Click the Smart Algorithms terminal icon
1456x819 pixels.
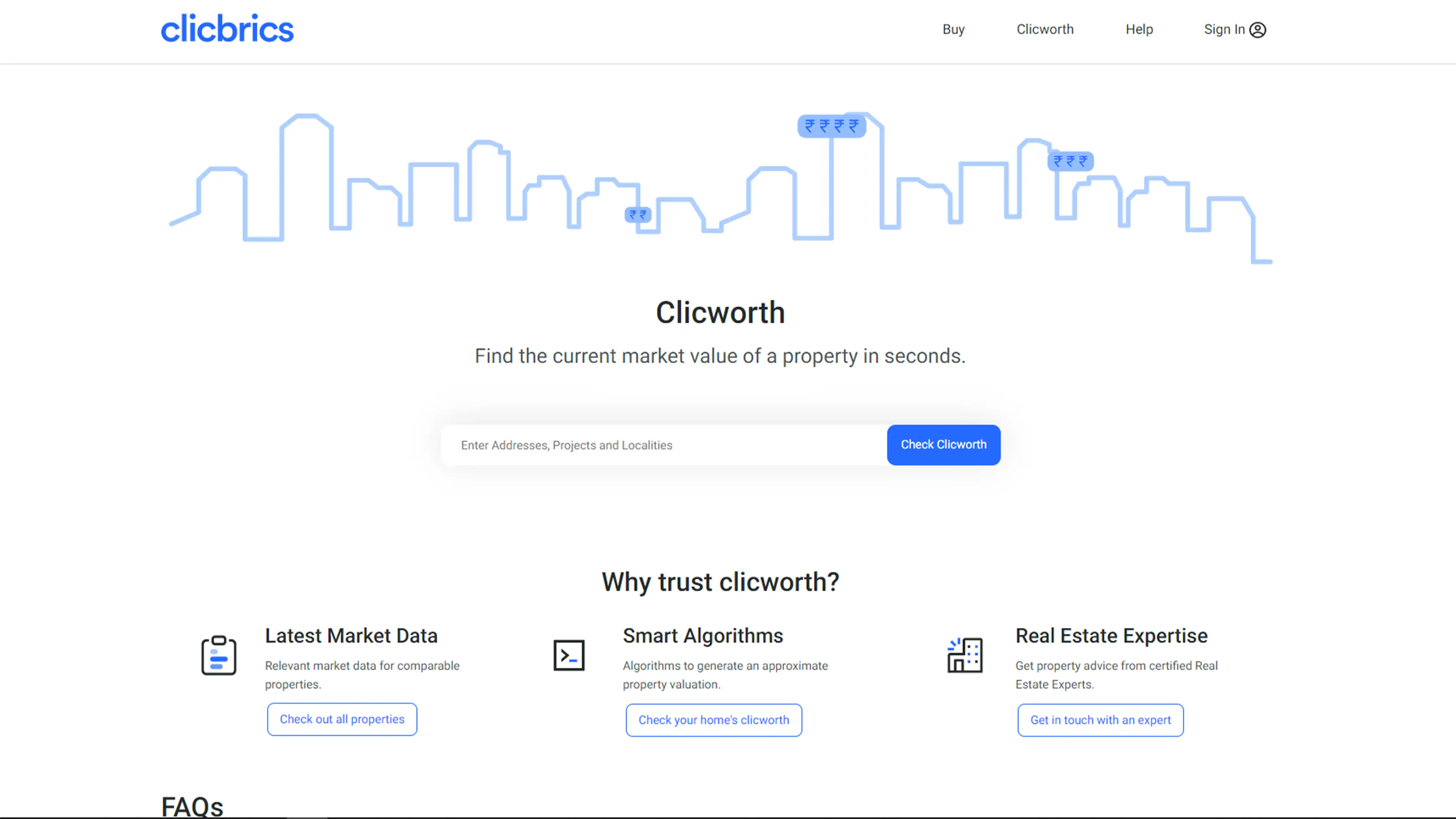click(569, 655)
